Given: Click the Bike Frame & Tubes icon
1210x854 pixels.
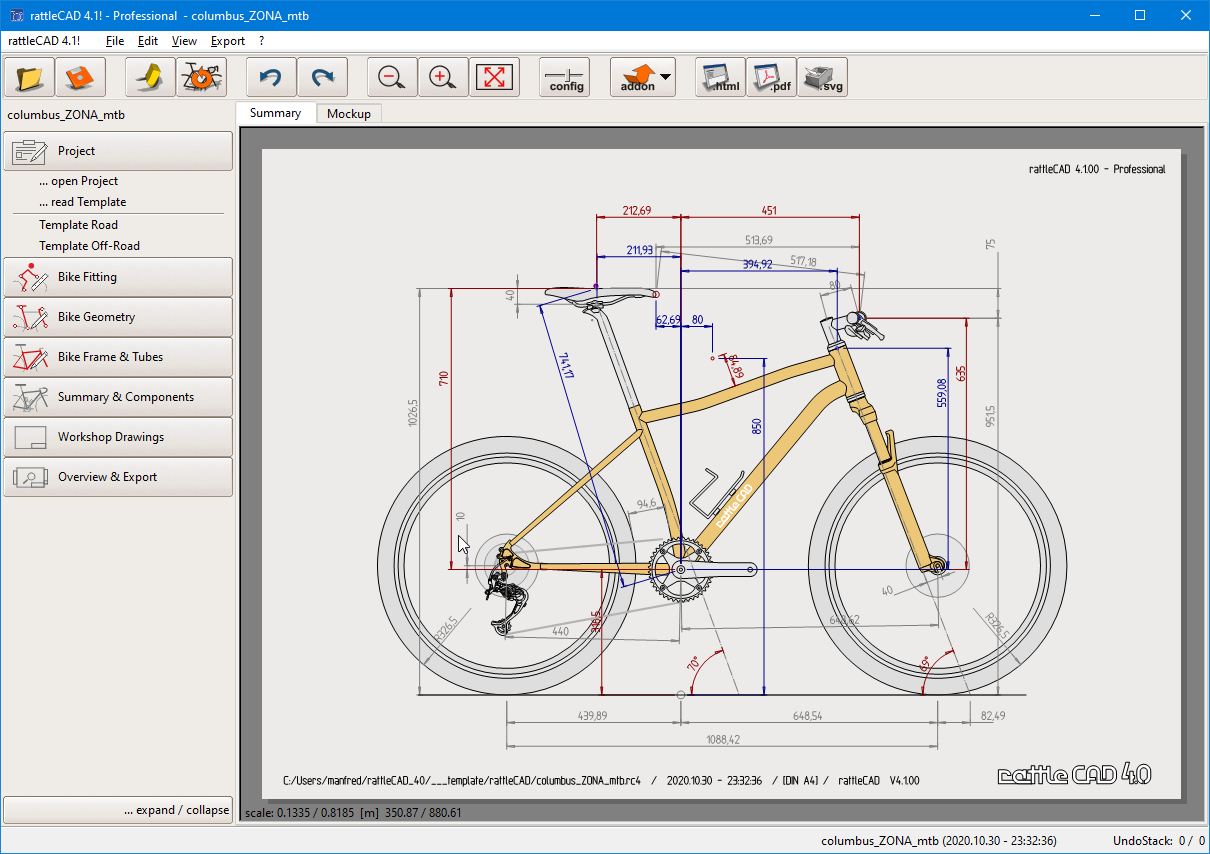Looking at the screenshot, I should pyautogui.click(x=30, y=357).
